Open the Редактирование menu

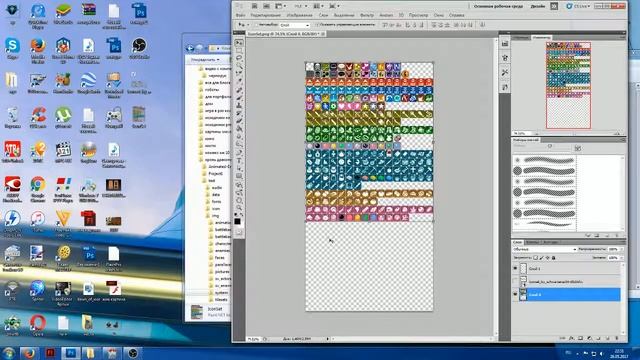[x=266, y=15]
